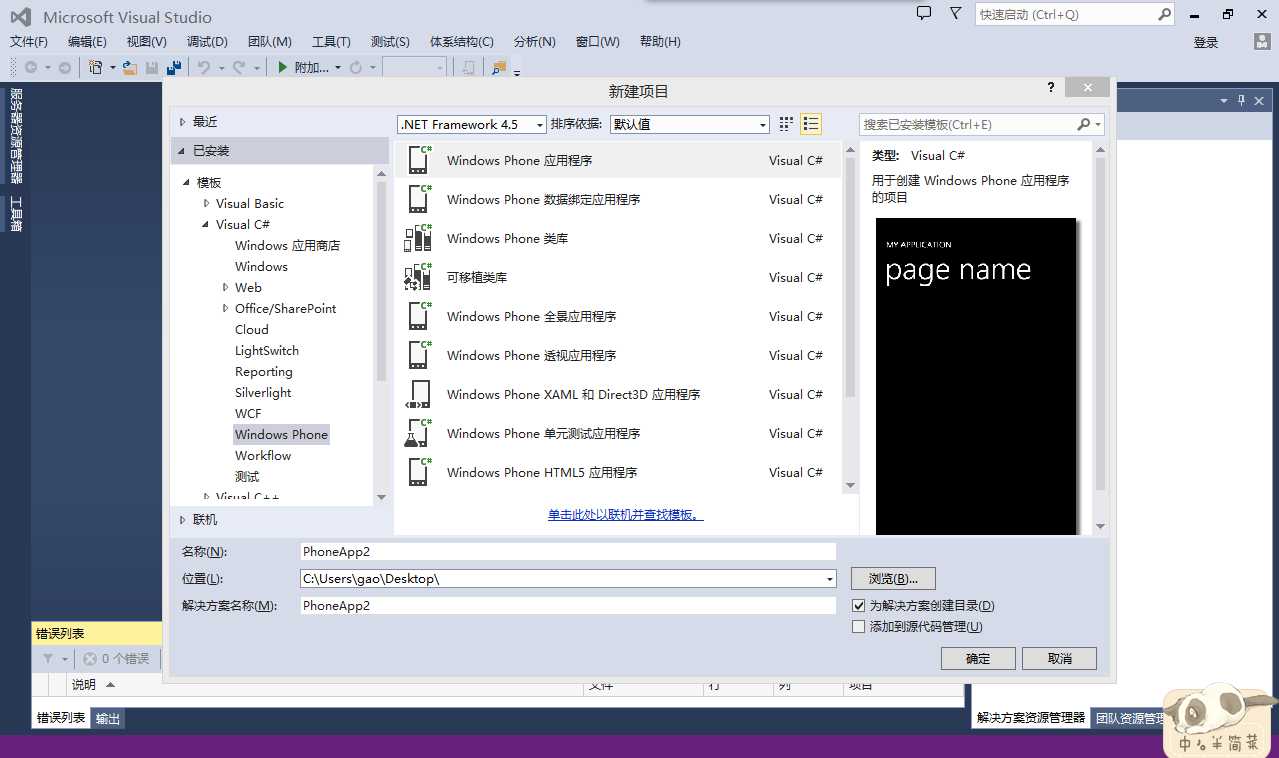Click the Open File folder toolbar icon

pos(130,67)
